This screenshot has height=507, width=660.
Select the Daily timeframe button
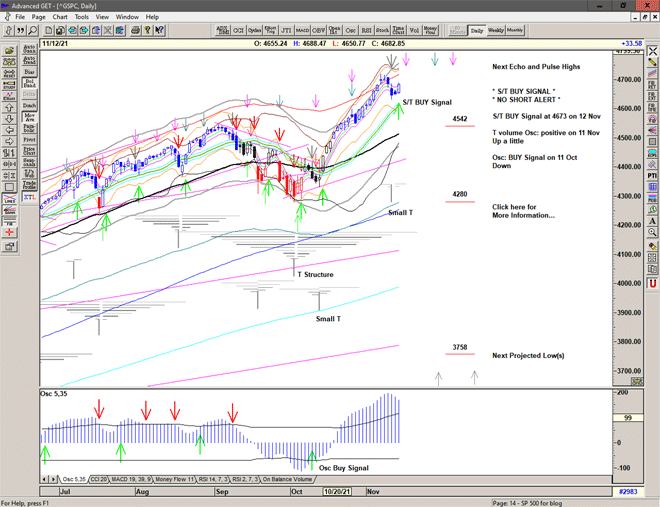click(x=477, y=31)
